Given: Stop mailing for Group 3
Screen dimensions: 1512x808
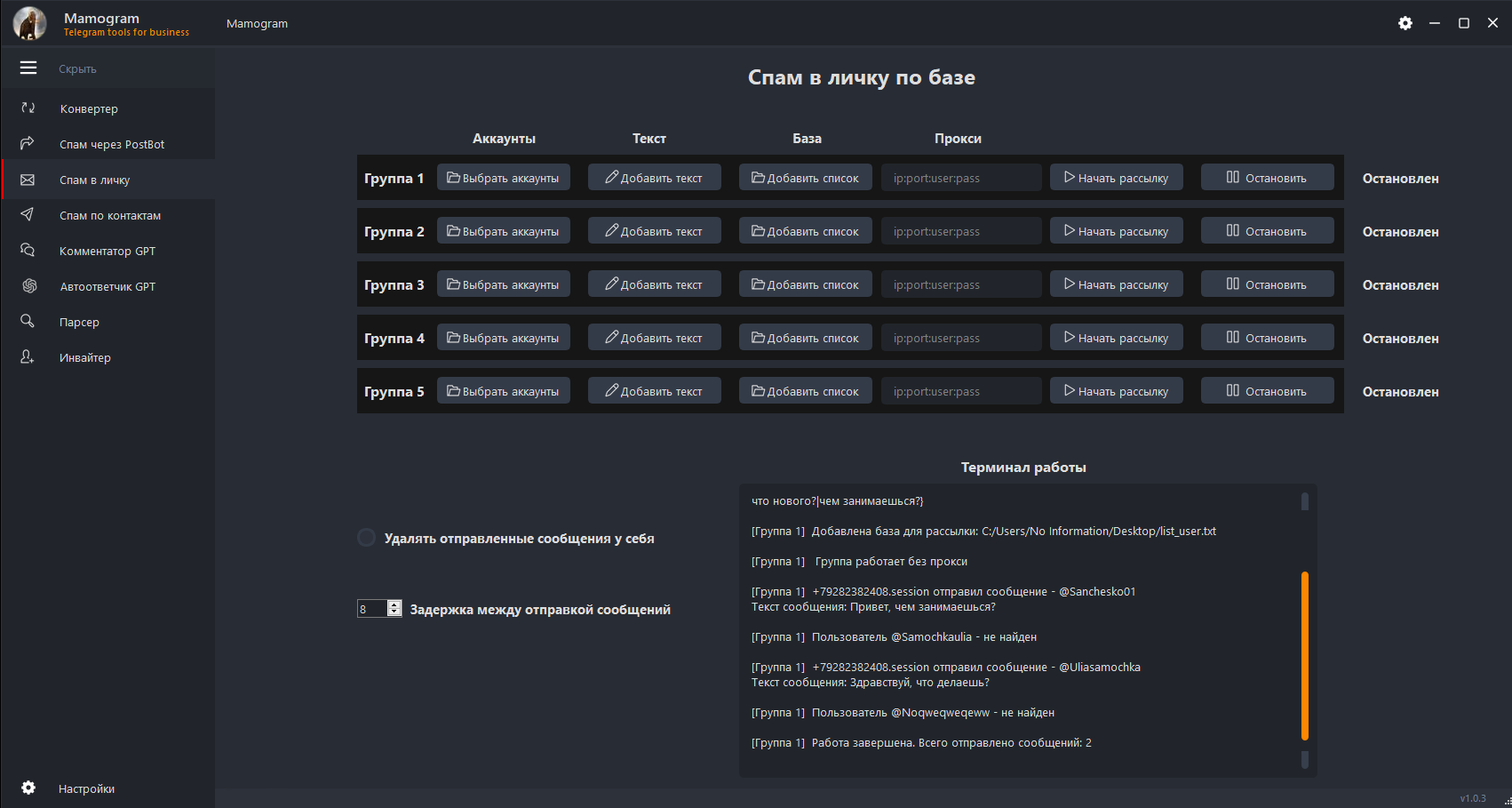Looking at the screenshot, I should [1267, 284].
